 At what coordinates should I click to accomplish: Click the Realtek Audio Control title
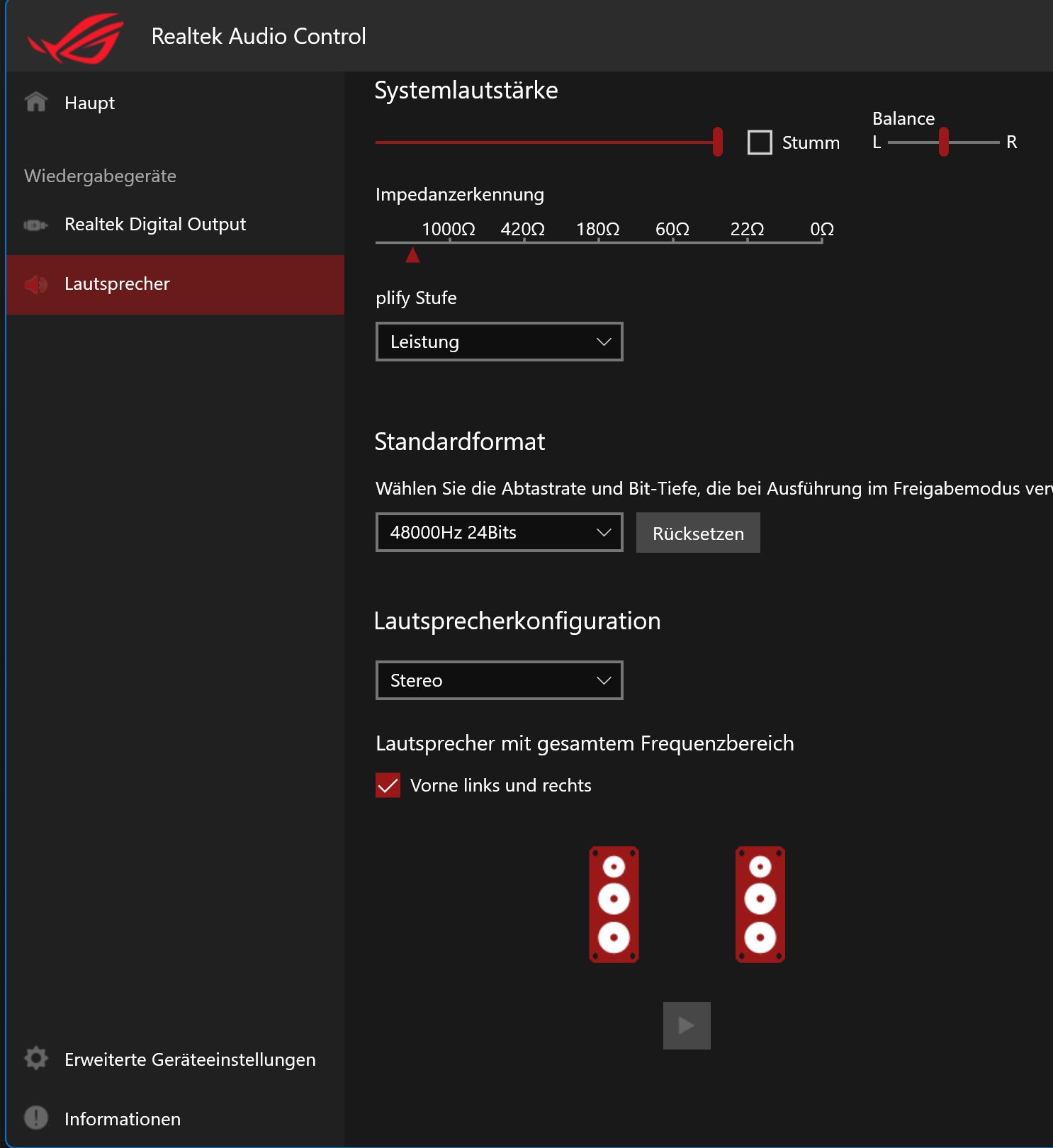[x=259, y=36]
